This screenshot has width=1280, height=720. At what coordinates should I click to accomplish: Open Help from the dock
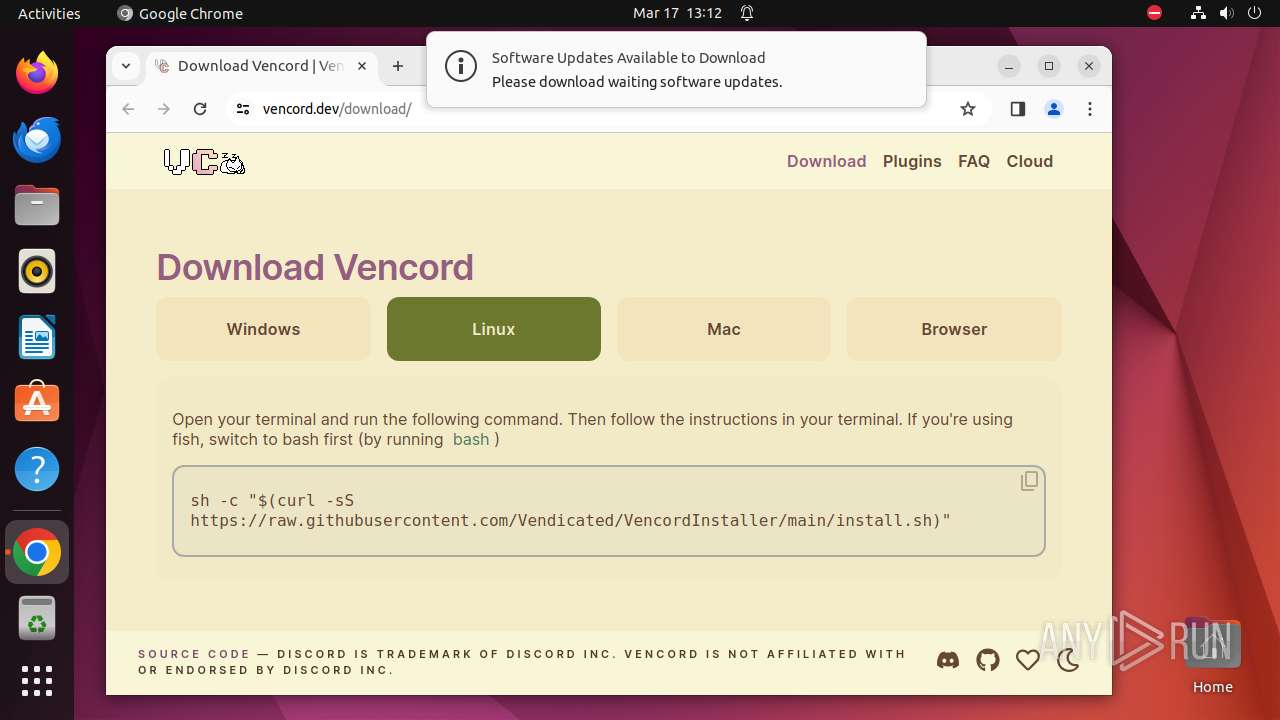(37, 469)
